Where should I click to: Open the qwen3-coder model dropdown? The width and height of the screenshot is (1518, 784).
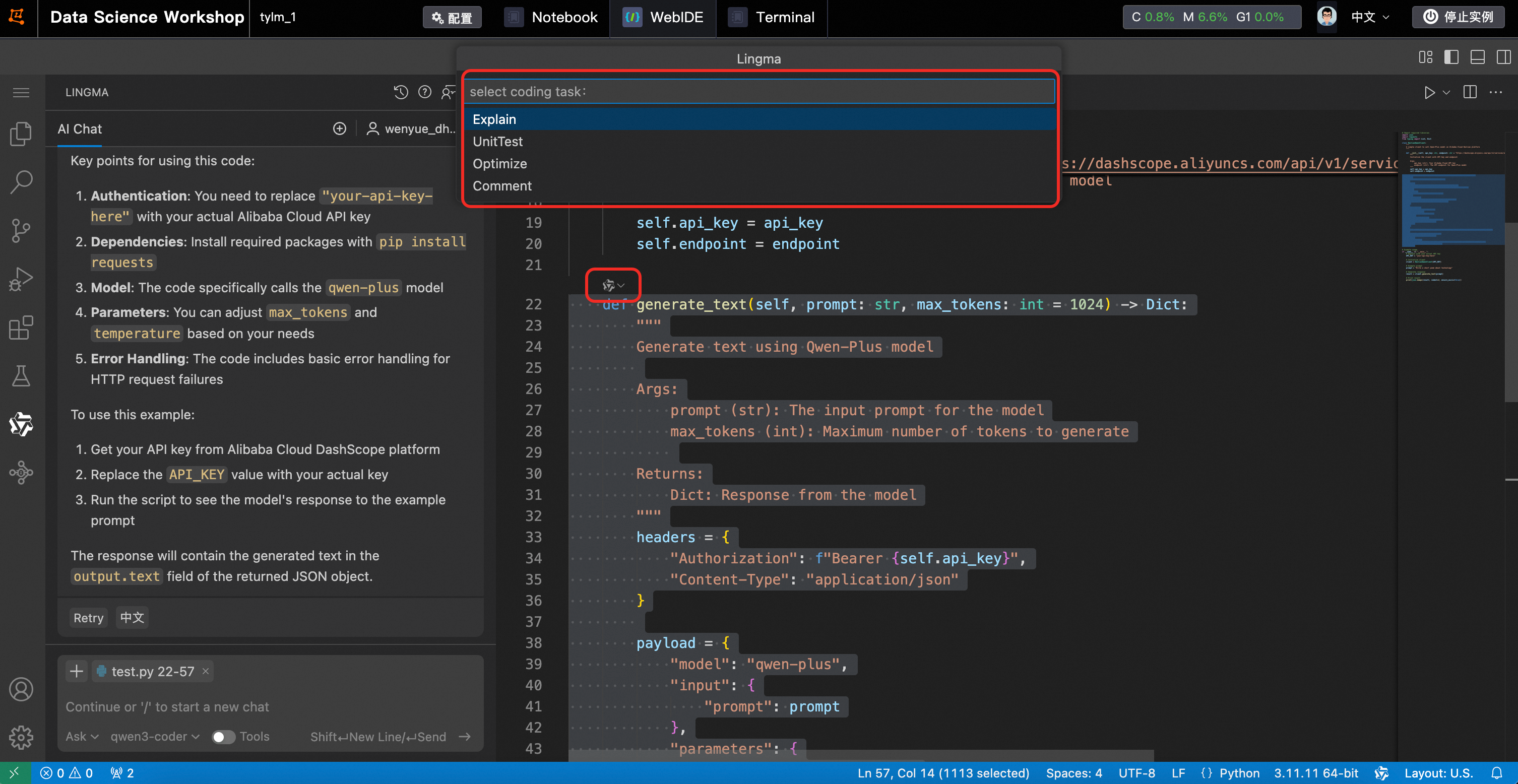pos(155,737)
